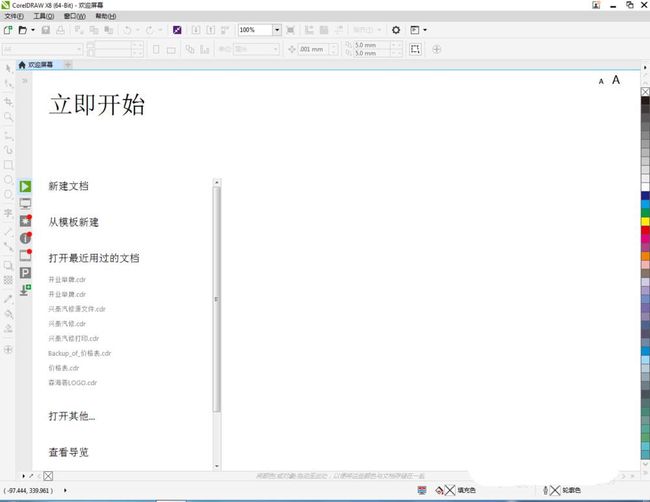Open the What's New star icon
This screenshot has width=650, height=502.
(25, 221)
